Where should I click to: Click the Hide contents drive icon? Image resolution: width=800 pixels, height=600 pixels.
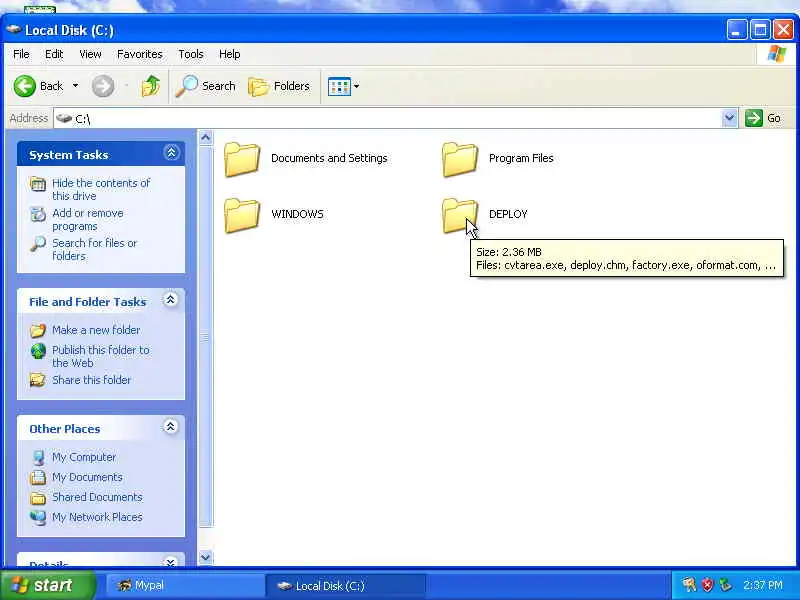pos(38,184)
